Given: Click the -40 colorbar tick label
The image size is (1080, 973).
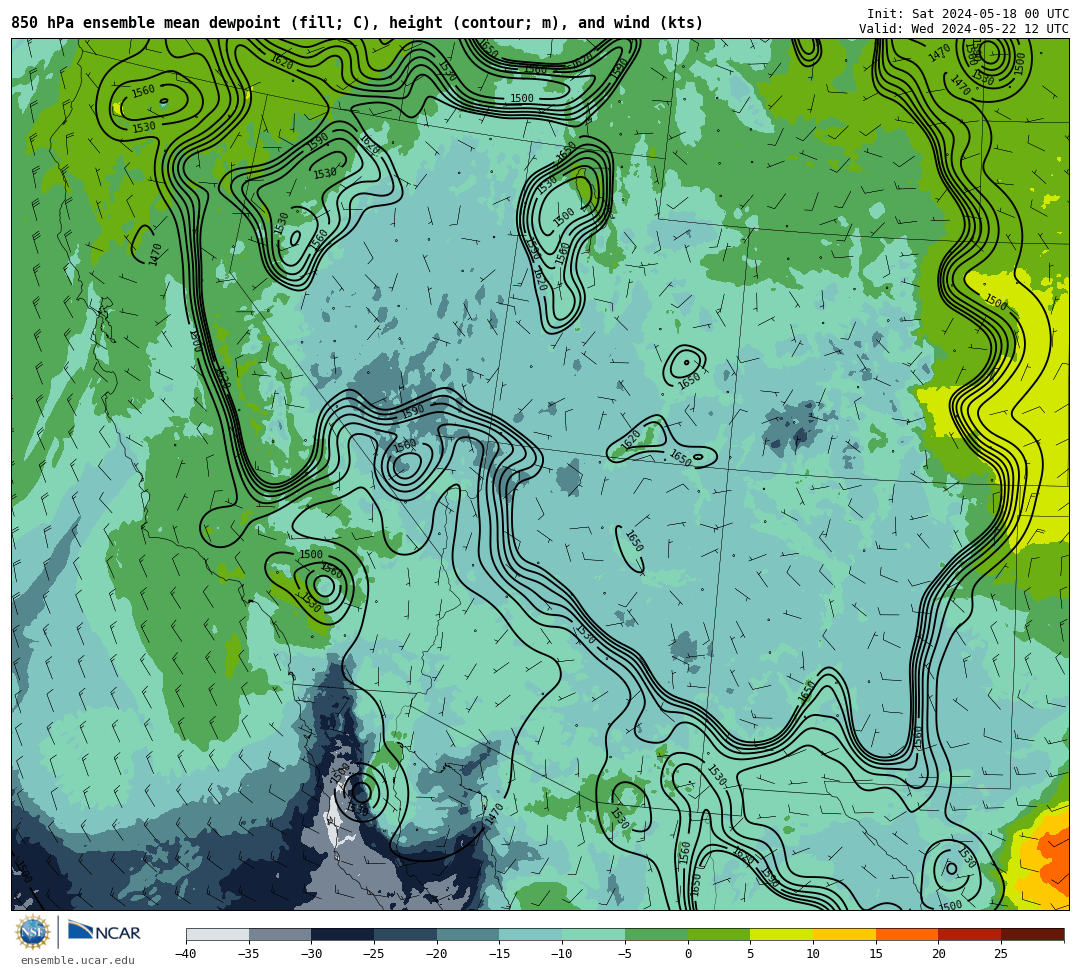Looking at the screenshot, I should click(x=186, y=954).
